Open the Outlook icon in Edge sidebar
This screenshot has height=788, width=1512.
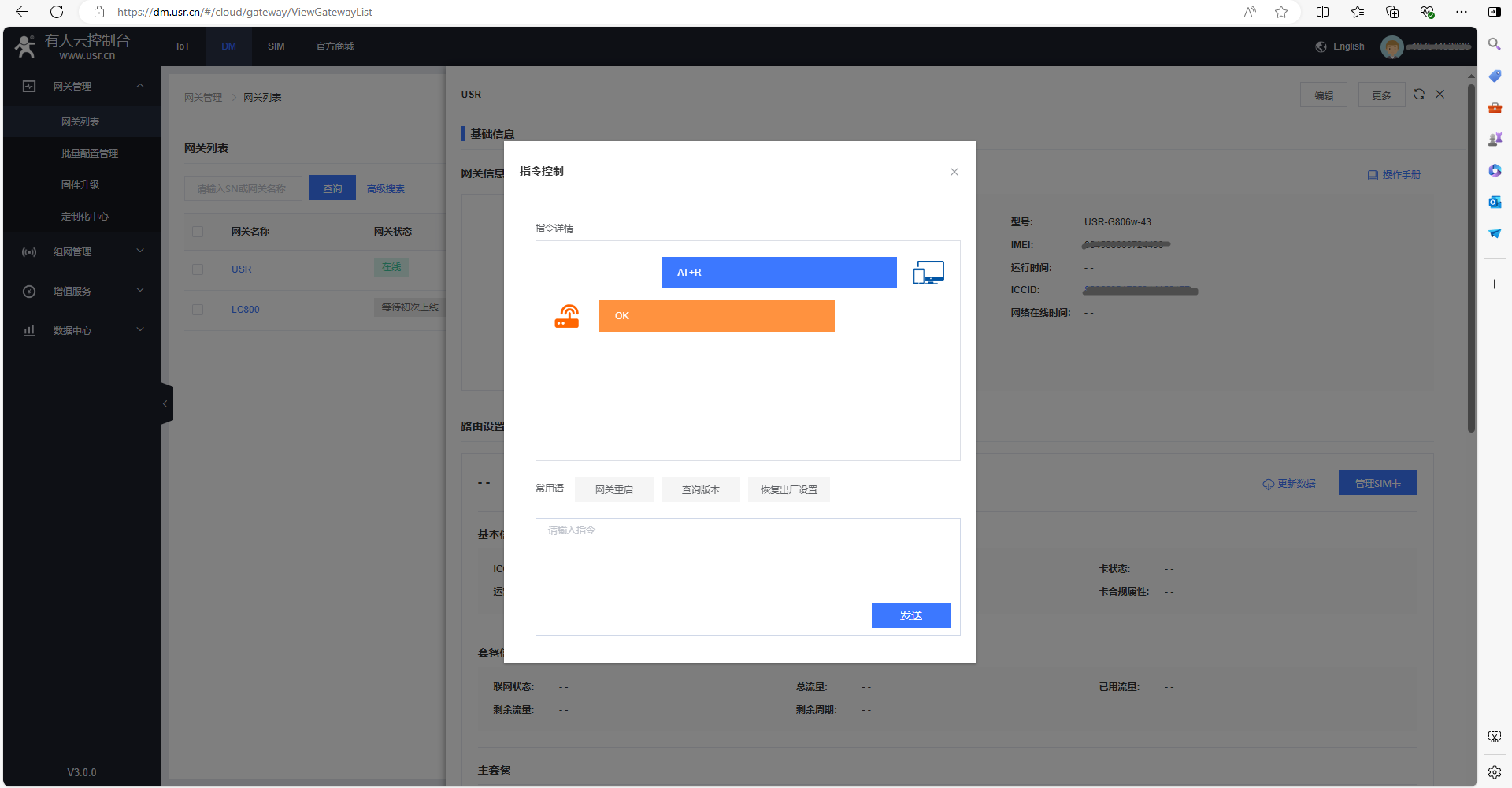1495,202
